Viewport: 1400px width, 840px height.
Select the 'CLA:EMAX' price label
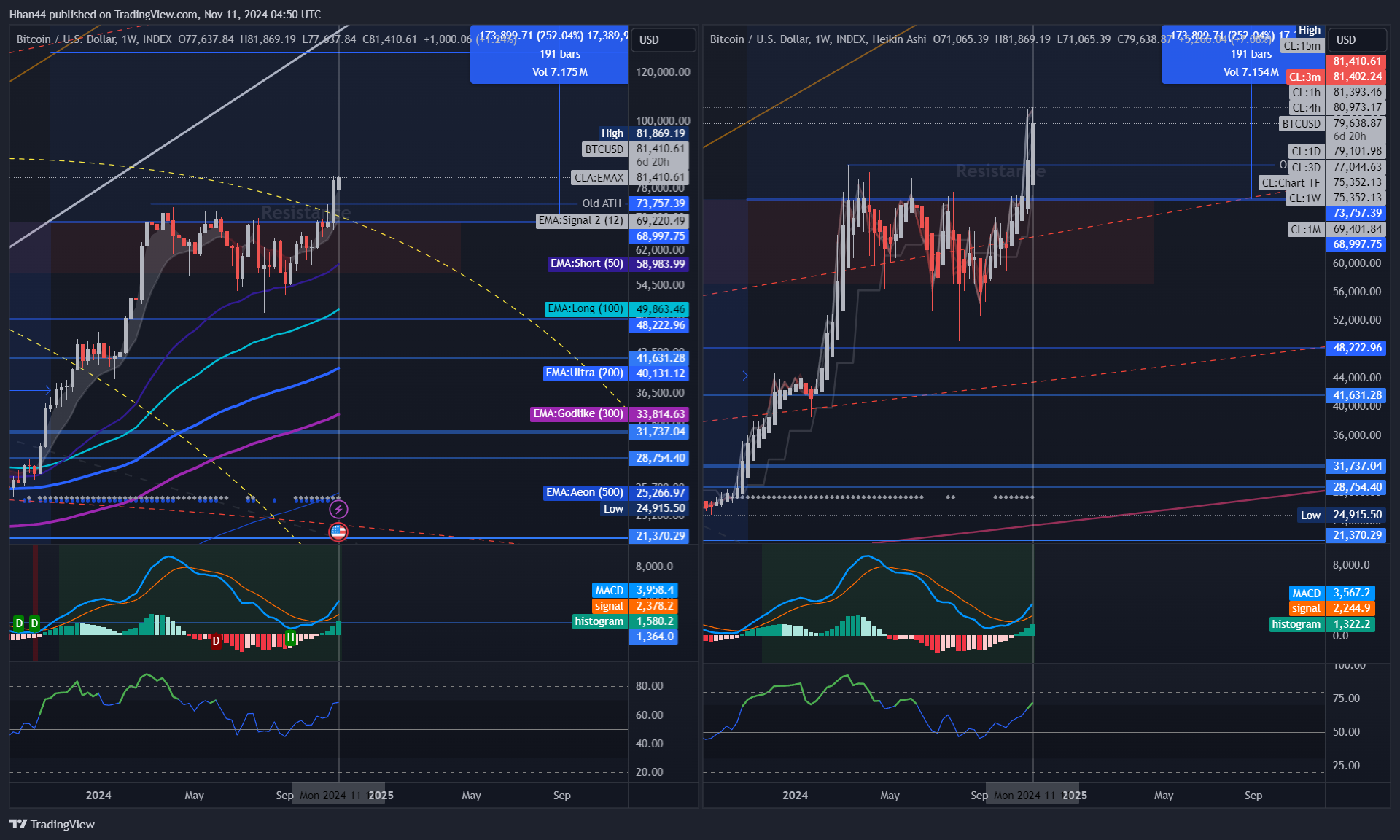tap(599, 178)
